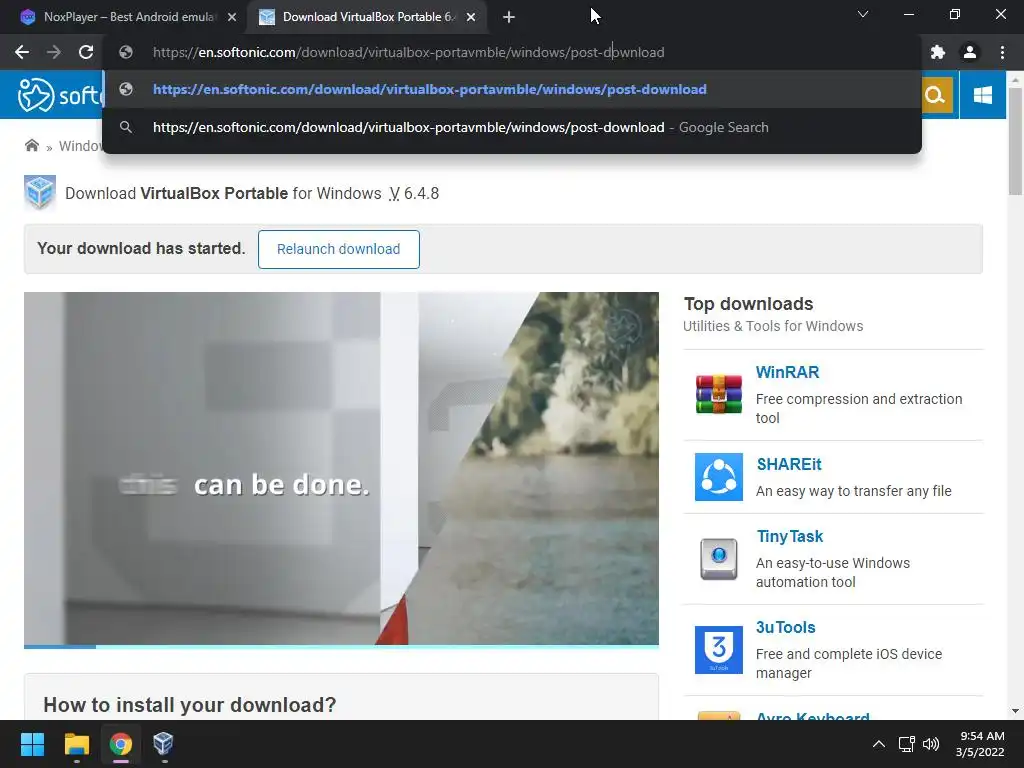Open the WinRAR link
This screenshot has height=768, width=1024.
click(x=787, y=372)
